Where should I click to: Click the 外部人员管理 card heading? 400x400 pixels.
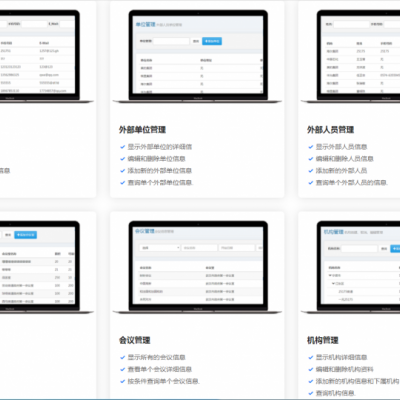click(330, 130)
